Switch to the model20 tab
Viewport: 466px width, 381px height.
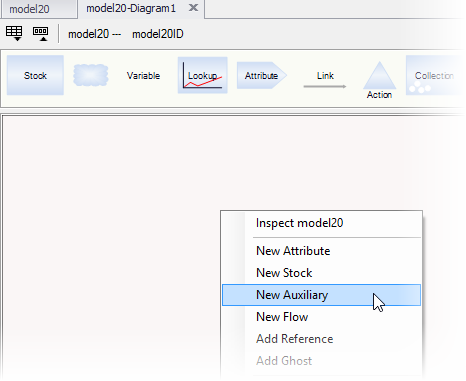tap(39, 9)
